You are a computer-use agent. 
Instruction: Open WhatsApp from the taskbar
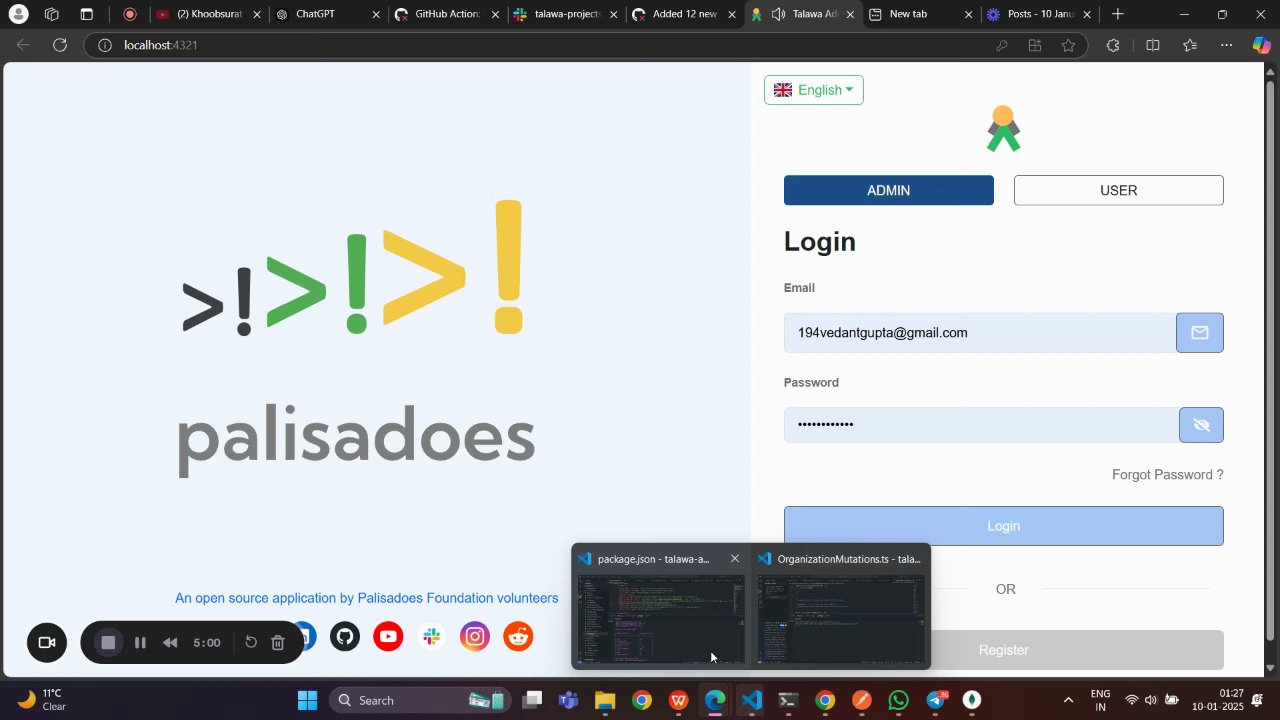(898, 700)
